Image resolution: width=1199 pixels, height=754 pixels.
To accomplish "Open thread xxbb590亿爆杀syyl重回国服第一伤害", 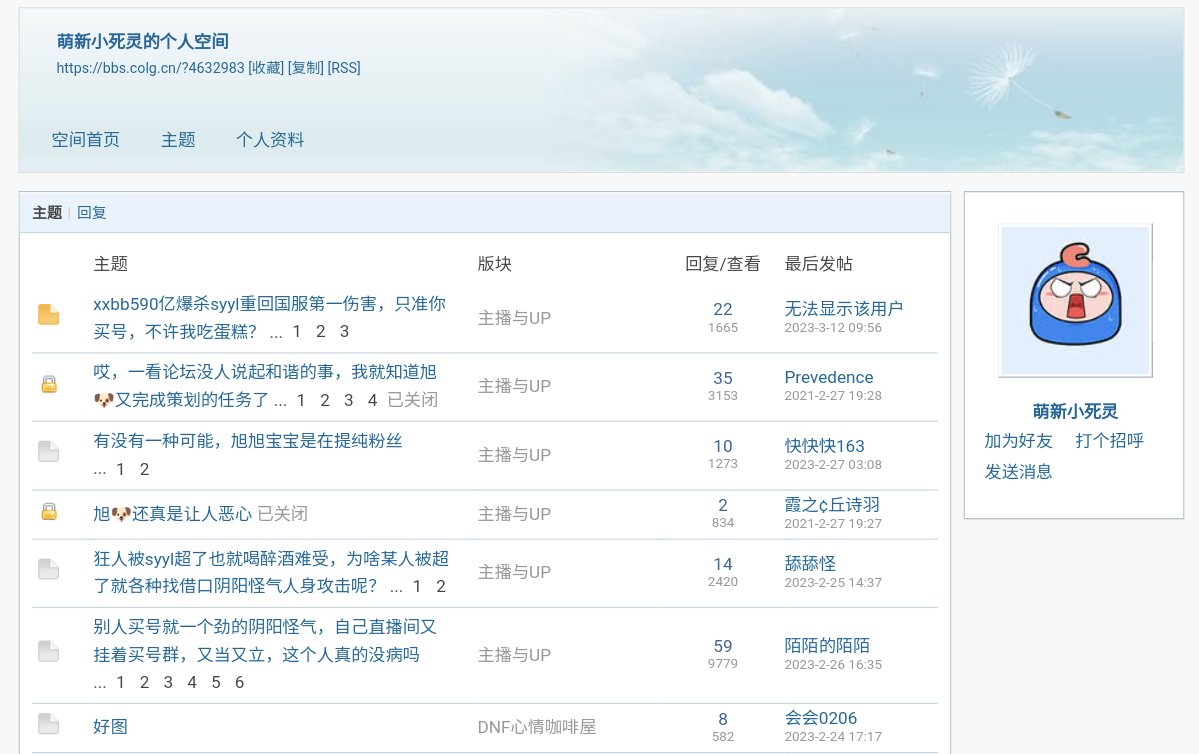I will point(269,317).
